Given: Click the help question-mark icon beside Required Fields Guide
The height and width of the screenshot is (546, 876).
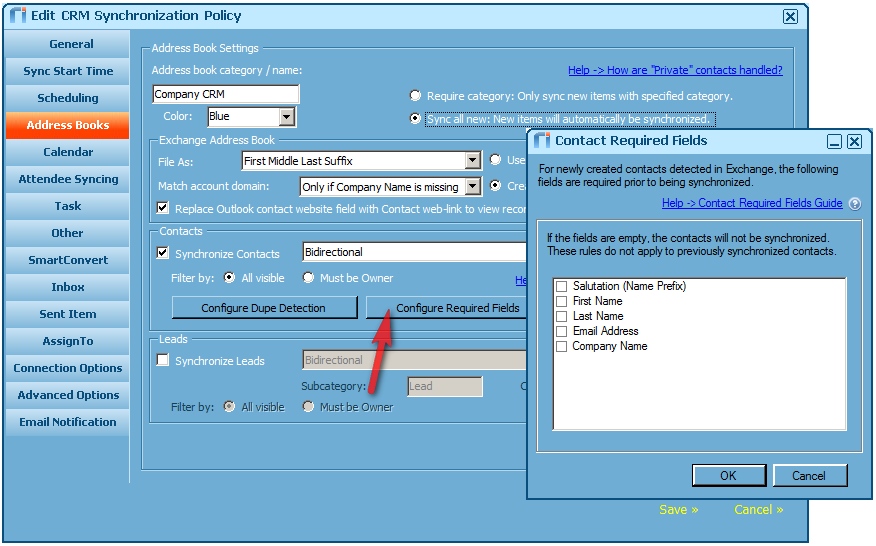Looking at the screenshot, I should (x=854, y=204).
